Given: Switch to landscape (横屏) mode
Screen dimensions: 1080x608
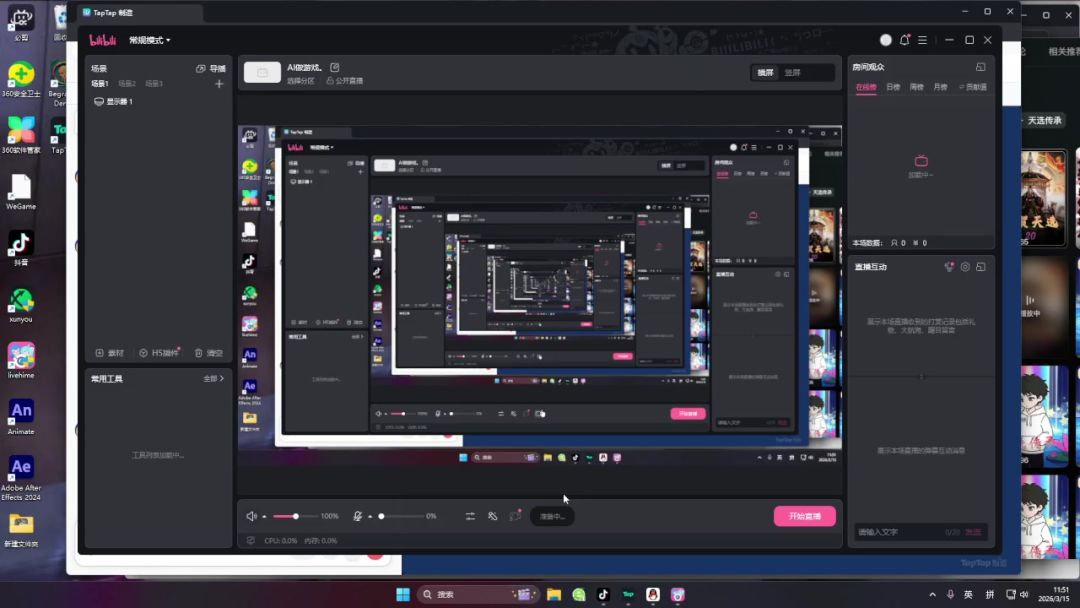Looking at the screenshot, I should 765,73.
